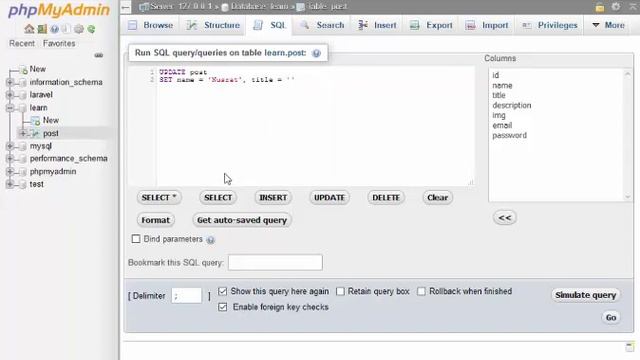Select email in Columns list
Image resolution: width=640 pixels, height=360 pixels.
(x=502, y=125)
